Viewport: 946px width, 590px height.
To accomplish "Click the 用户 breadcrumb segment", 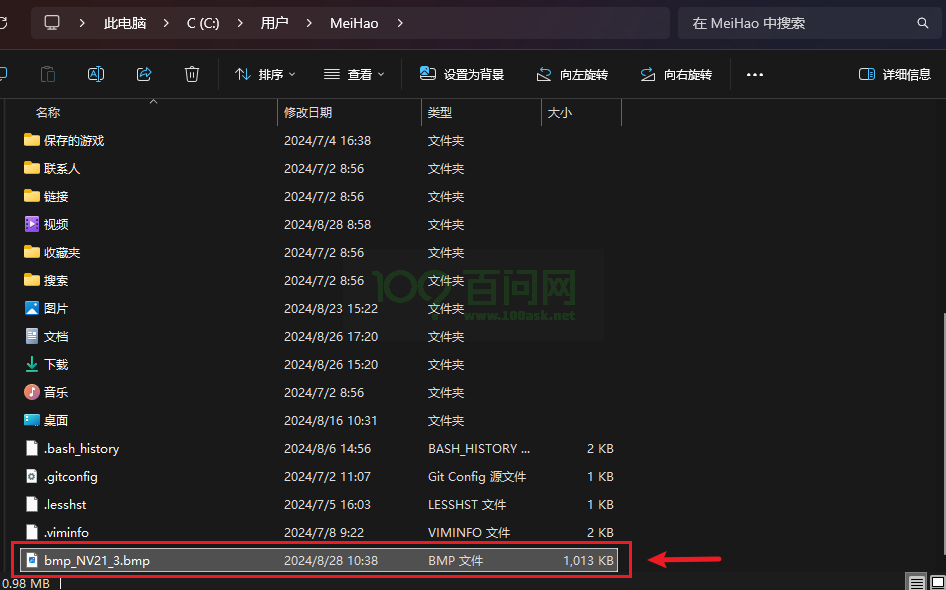I will (275, 23).
